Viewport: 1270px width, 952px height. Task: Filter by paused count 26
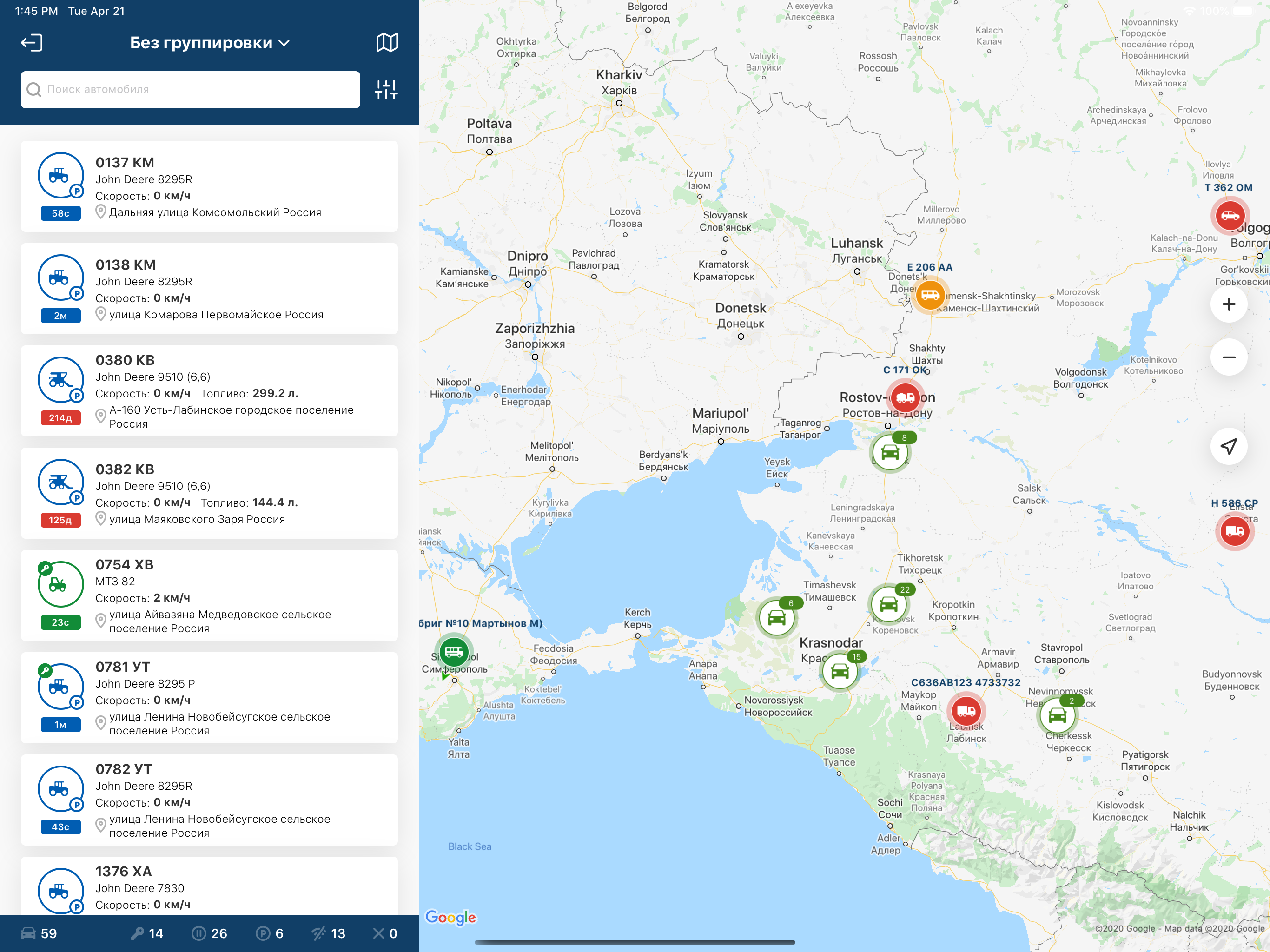point(210,933)
